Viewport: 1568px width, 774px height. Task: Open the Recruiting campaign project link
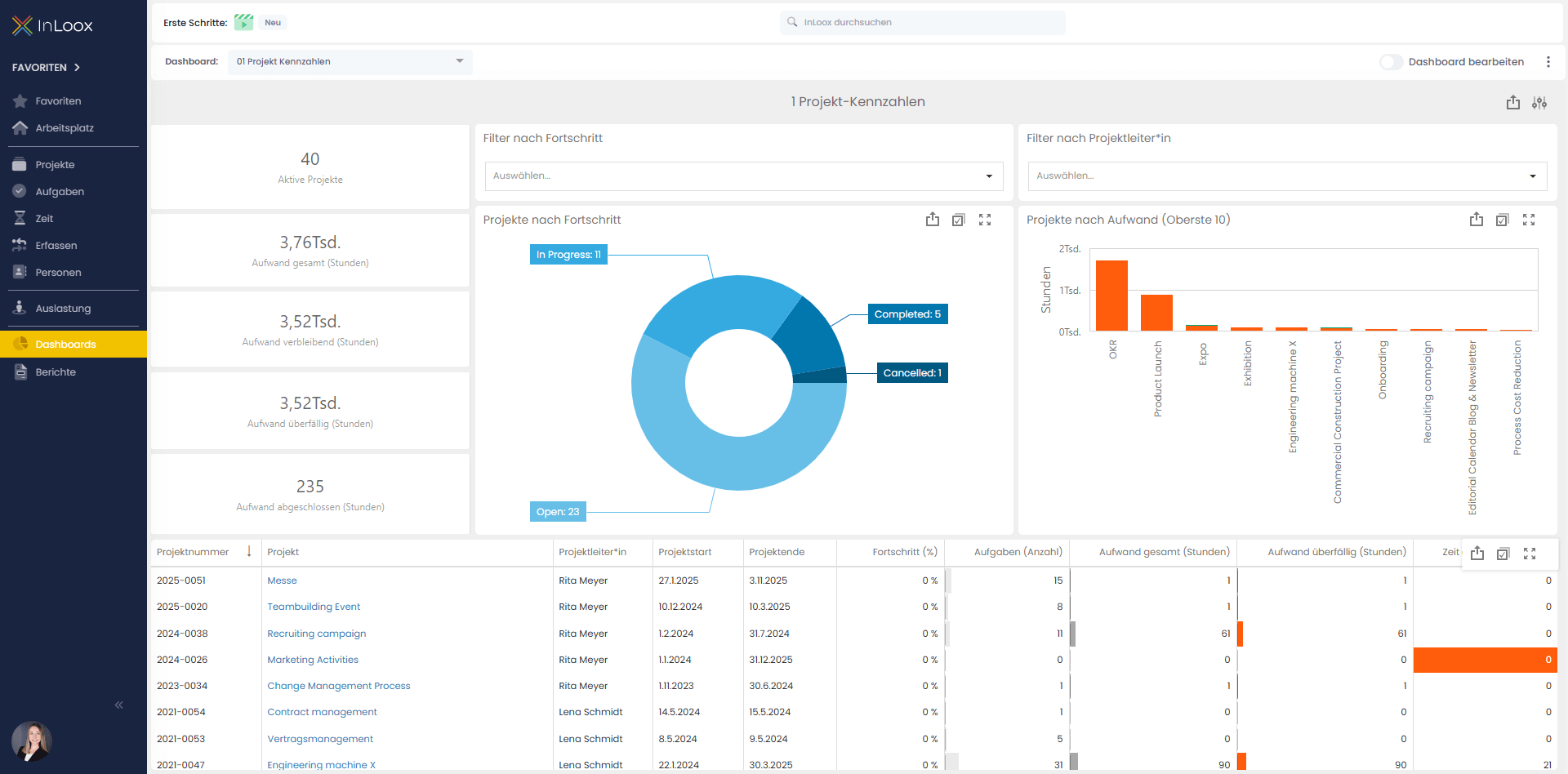(316, 634)
